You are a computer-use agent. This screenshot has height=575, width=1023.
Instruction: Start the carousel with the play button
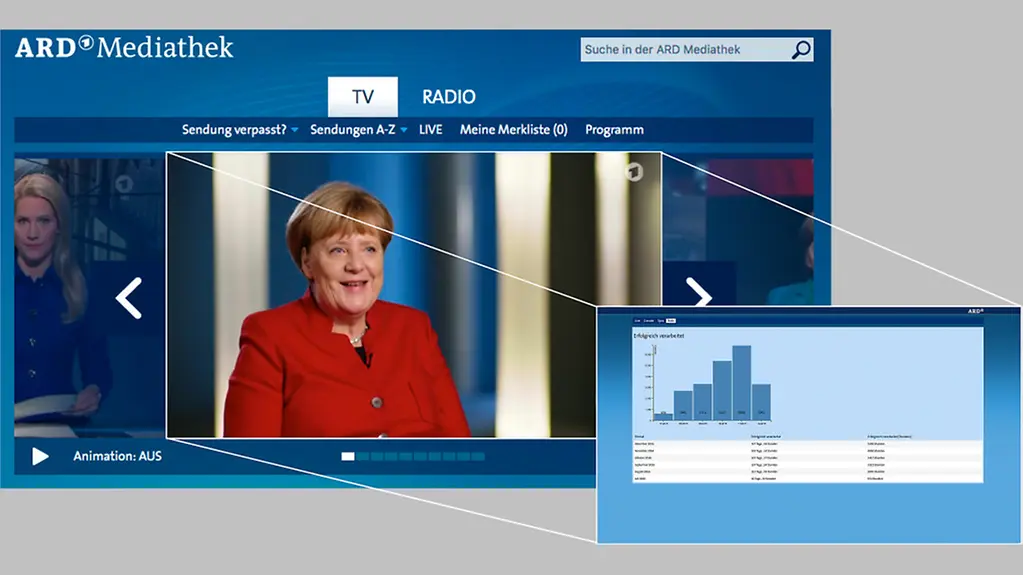[x=40, y=456]
